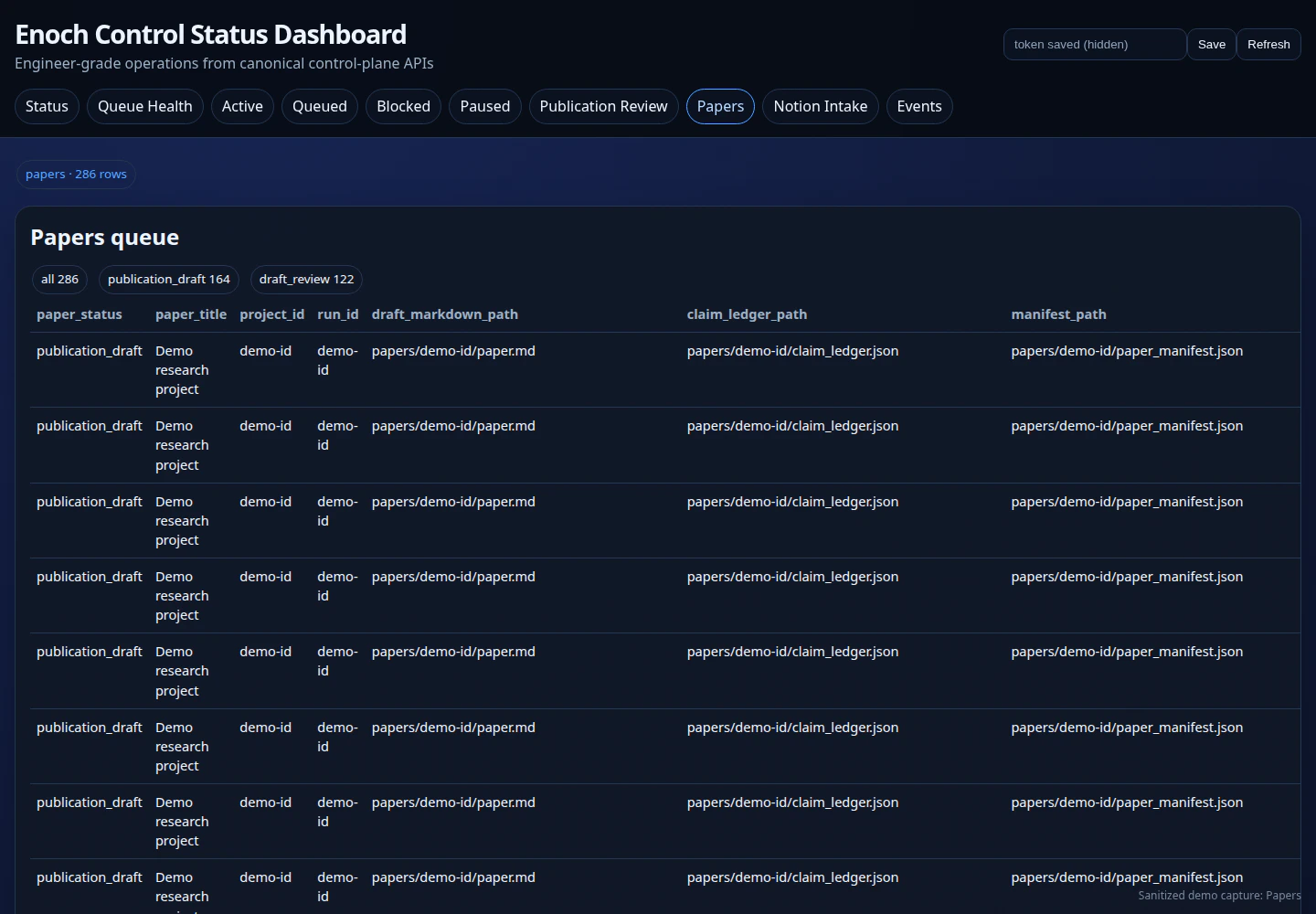Refresh the dashboard data

click(1268, 44)
